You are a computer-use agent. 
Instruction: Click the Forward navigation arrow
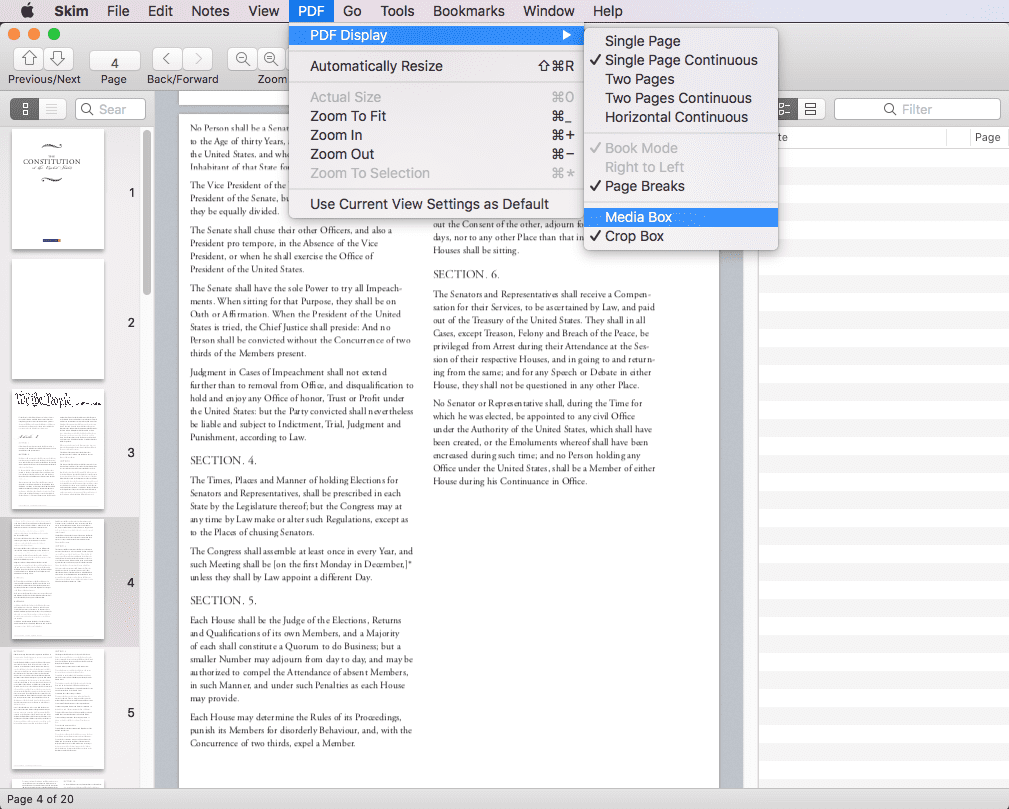click(199, 59)
